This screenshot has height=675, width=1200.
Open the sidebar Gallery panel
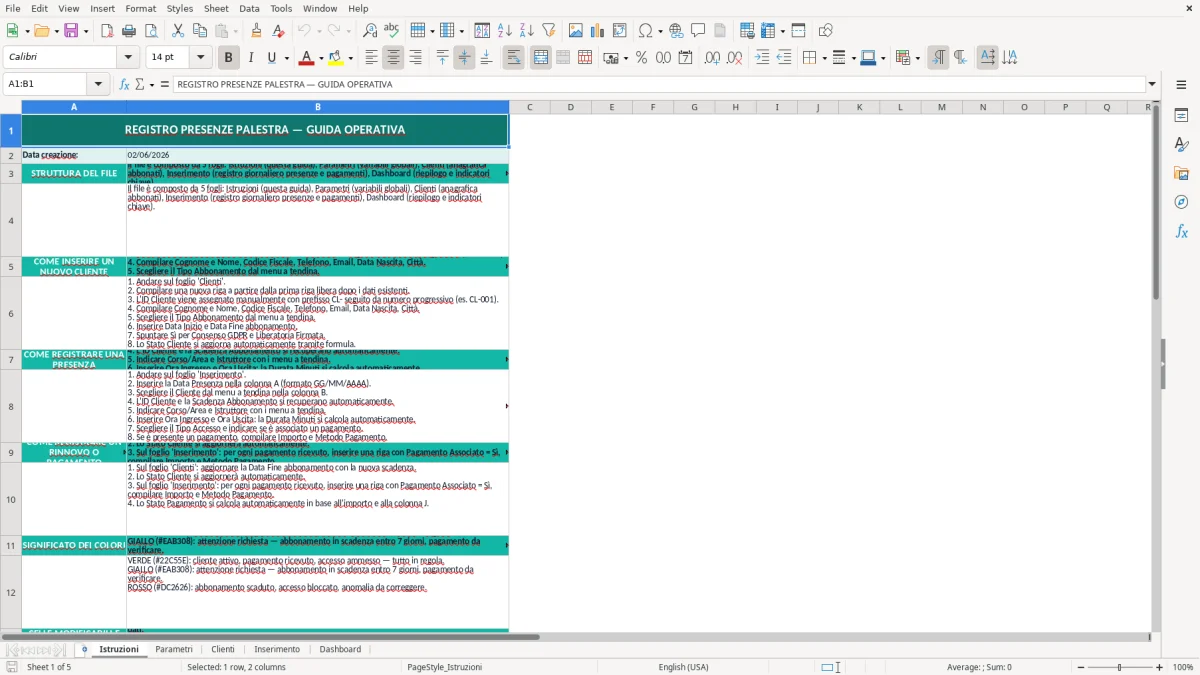click(1181, 174)
